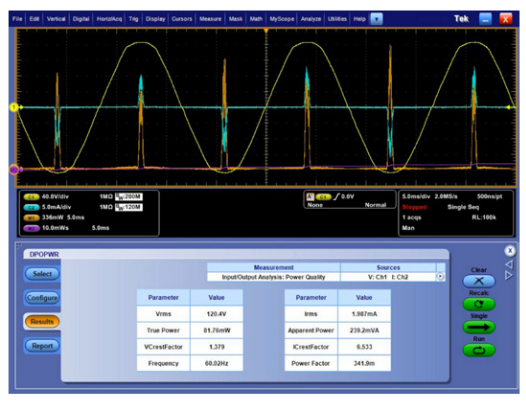This screenshot has width=526, height=402.
Task: Click the green Single acquisition arrow button
Action: tap(479, 327)
